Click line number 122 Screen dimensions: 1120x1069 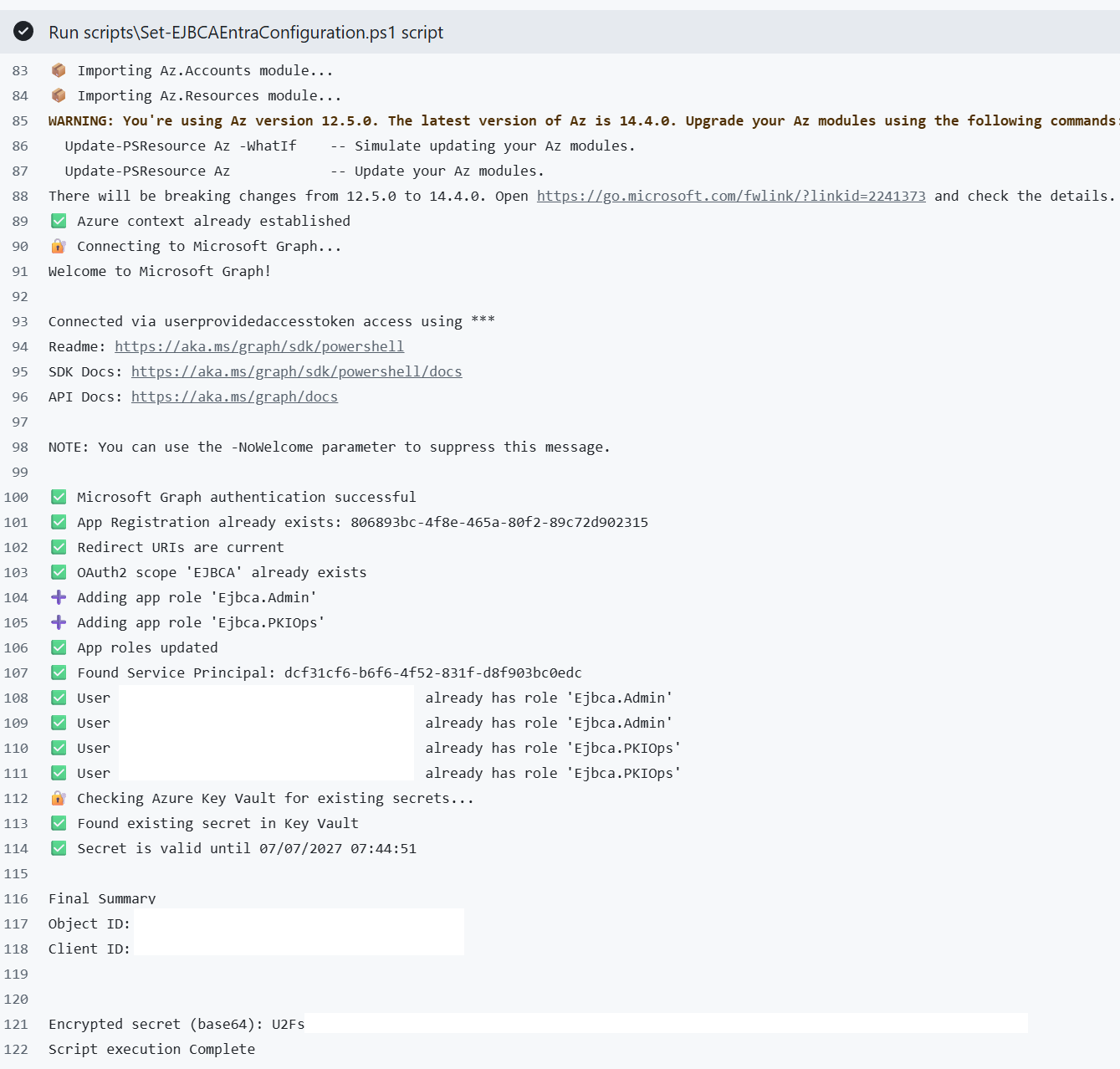pyautogui.click(x=16, y=1049)
